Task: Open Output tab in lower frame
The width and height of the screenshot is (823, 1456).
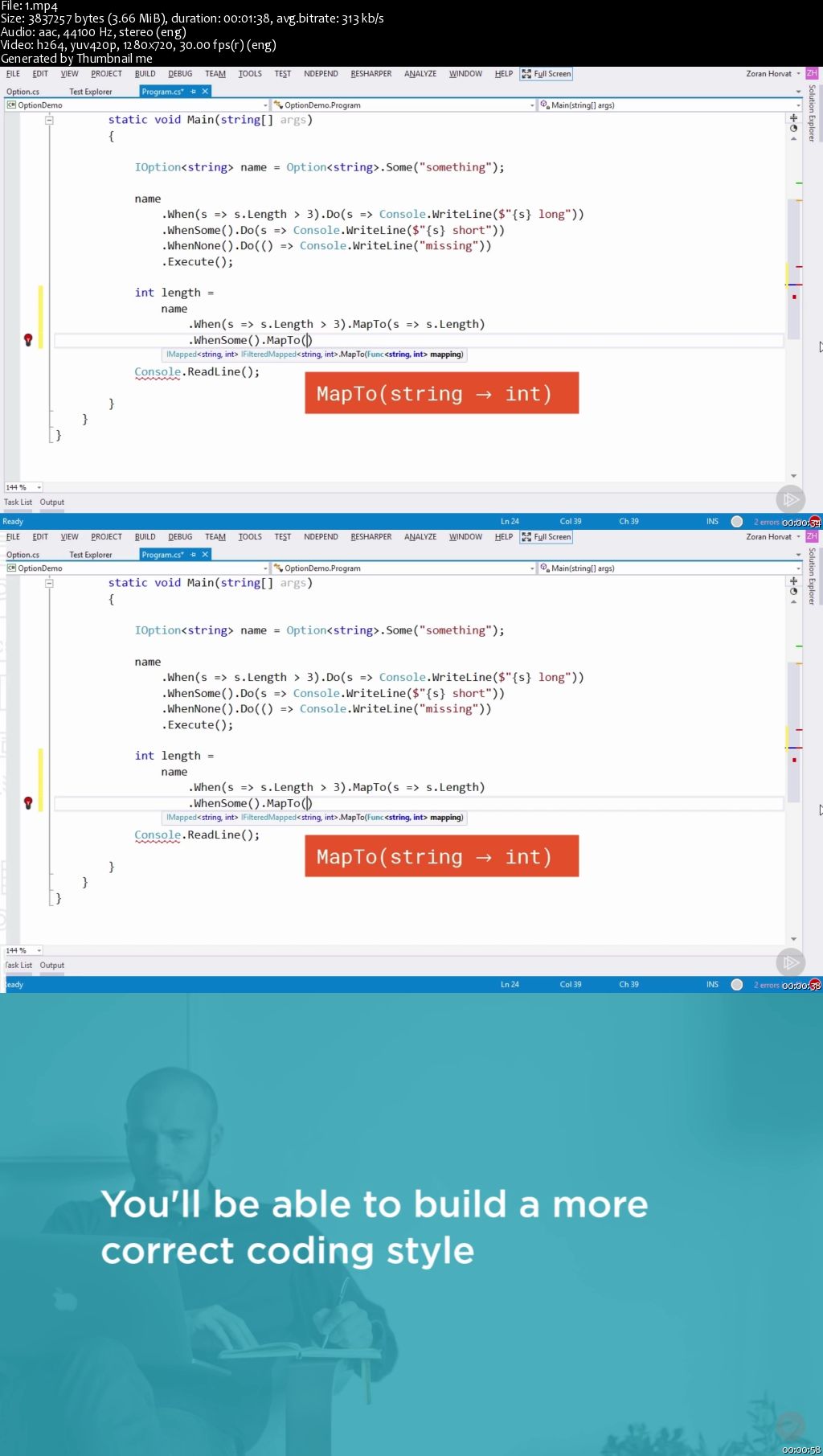Action: pos(52,966)
